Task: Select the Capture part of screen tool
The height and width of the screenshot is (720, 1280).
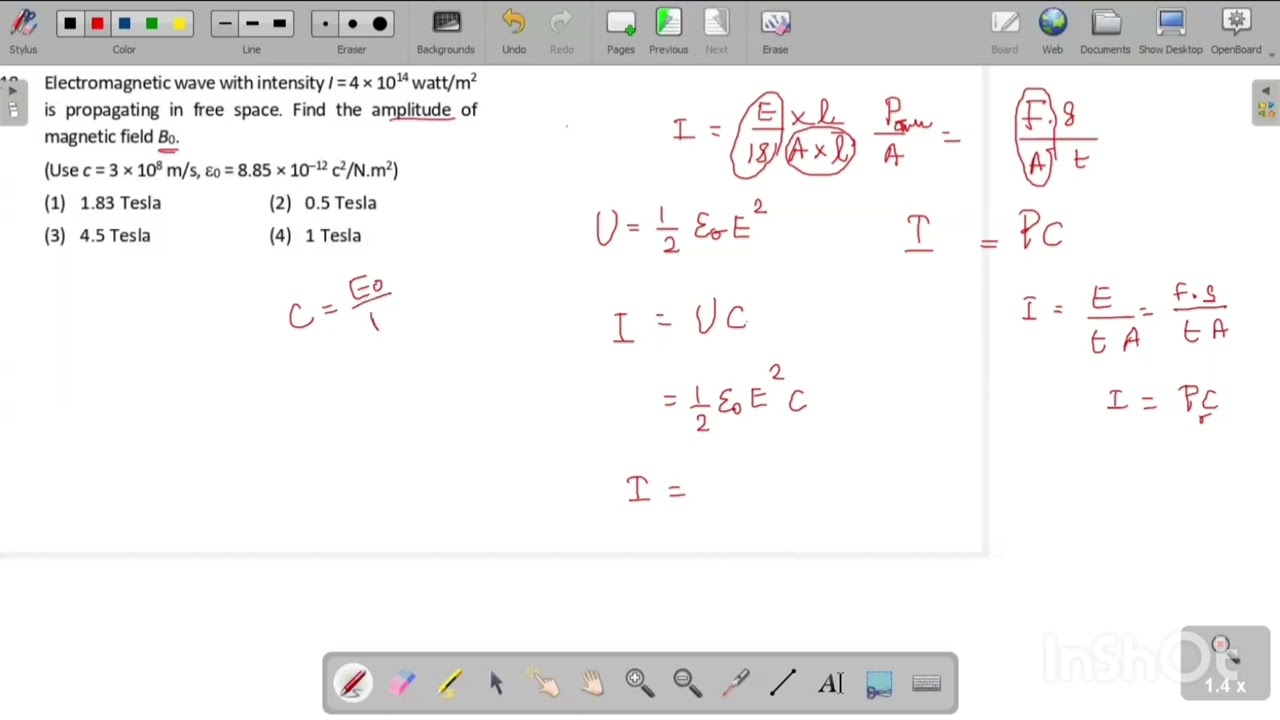Action: 879,684
